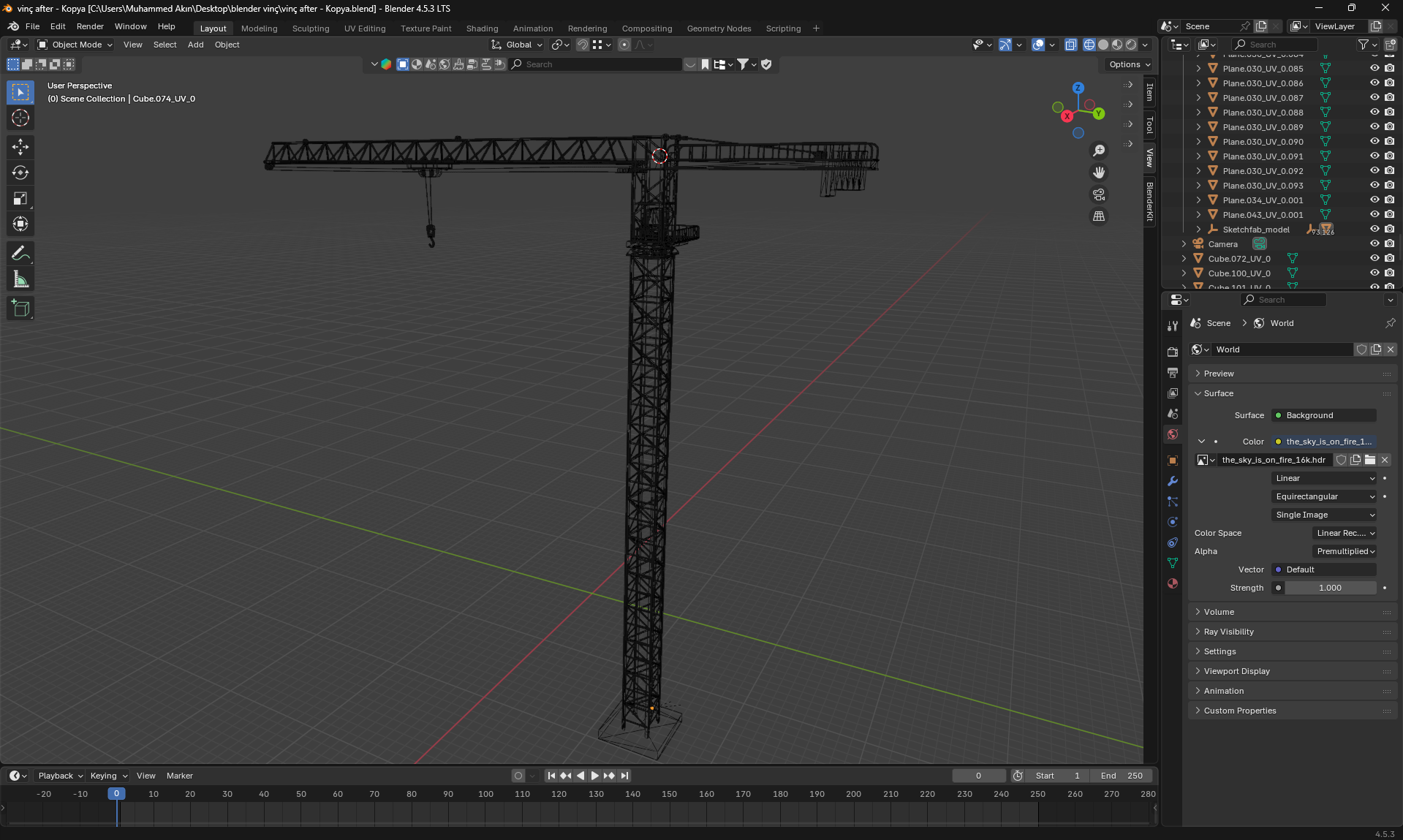Switch to the Modeling workspace tab
The height and width of the screenshot is (840, 1403).
point(259,29)
